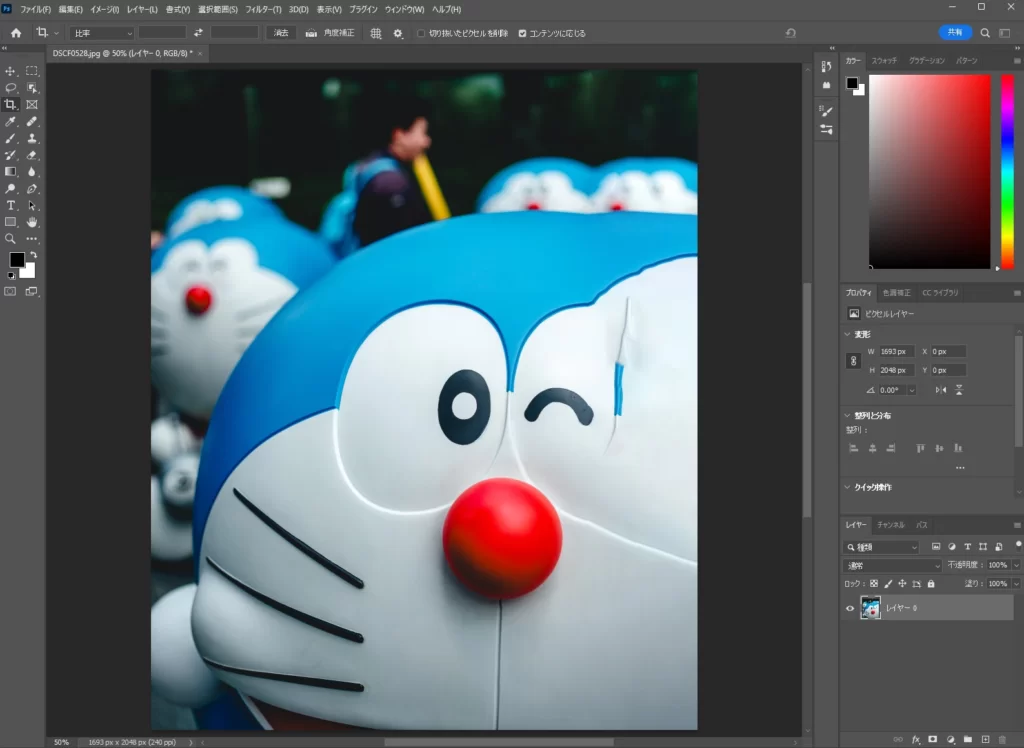The height and width of the screenshot is (748, 1024).
Task: Switch to the チャンネル tab
Action: [891, 525]
